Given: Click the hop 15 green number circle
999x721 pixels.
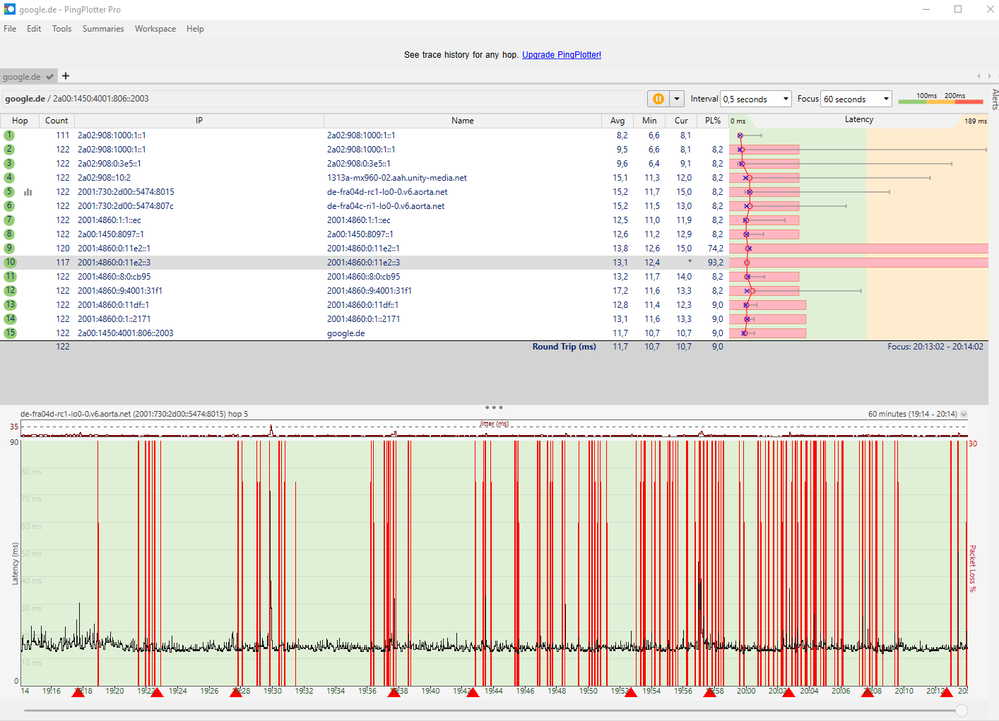Looking at the screenshot, I should coord(9,333).
